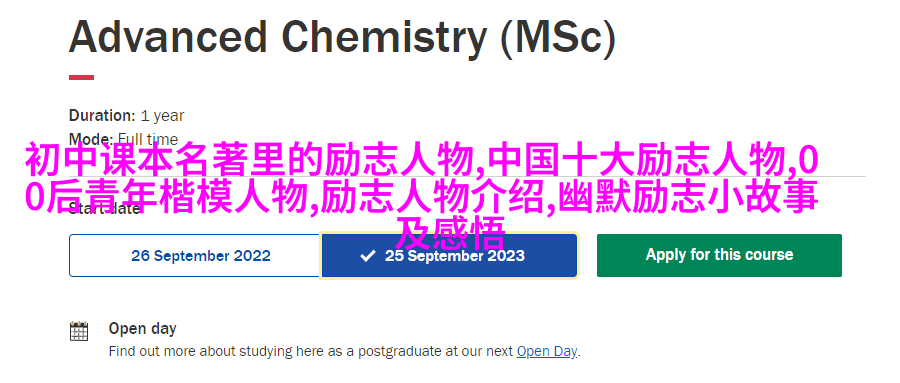Click the calendar icon beside Open day
The height and width of the screenshot is (383, 900).
[x=79, y=331]
